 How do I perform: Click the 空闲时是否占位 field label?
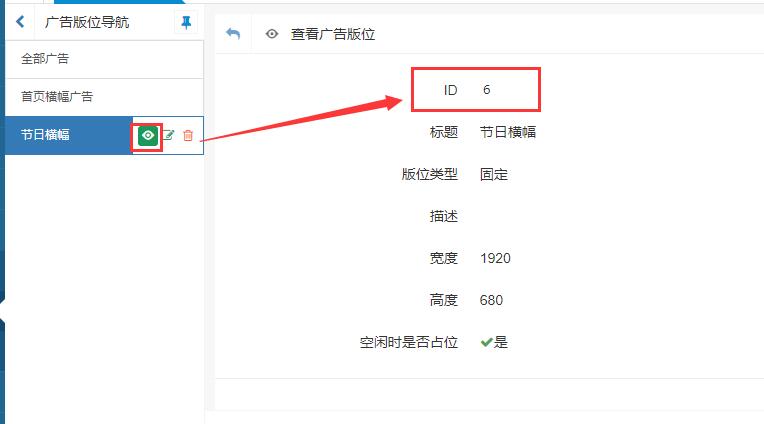[x=408, y=342]
